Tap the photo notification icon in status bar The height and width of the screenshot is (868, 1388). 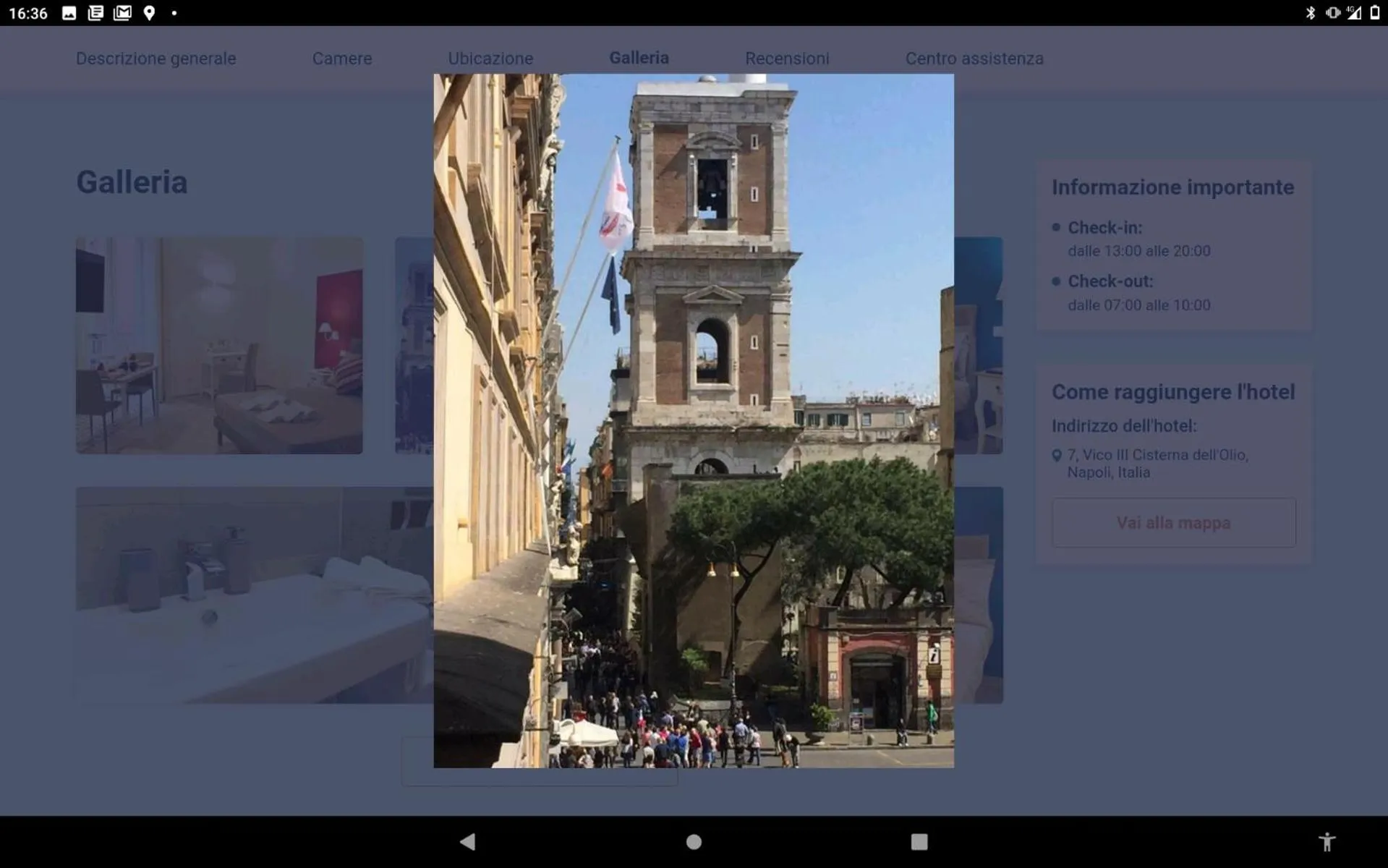pos(69,13)
